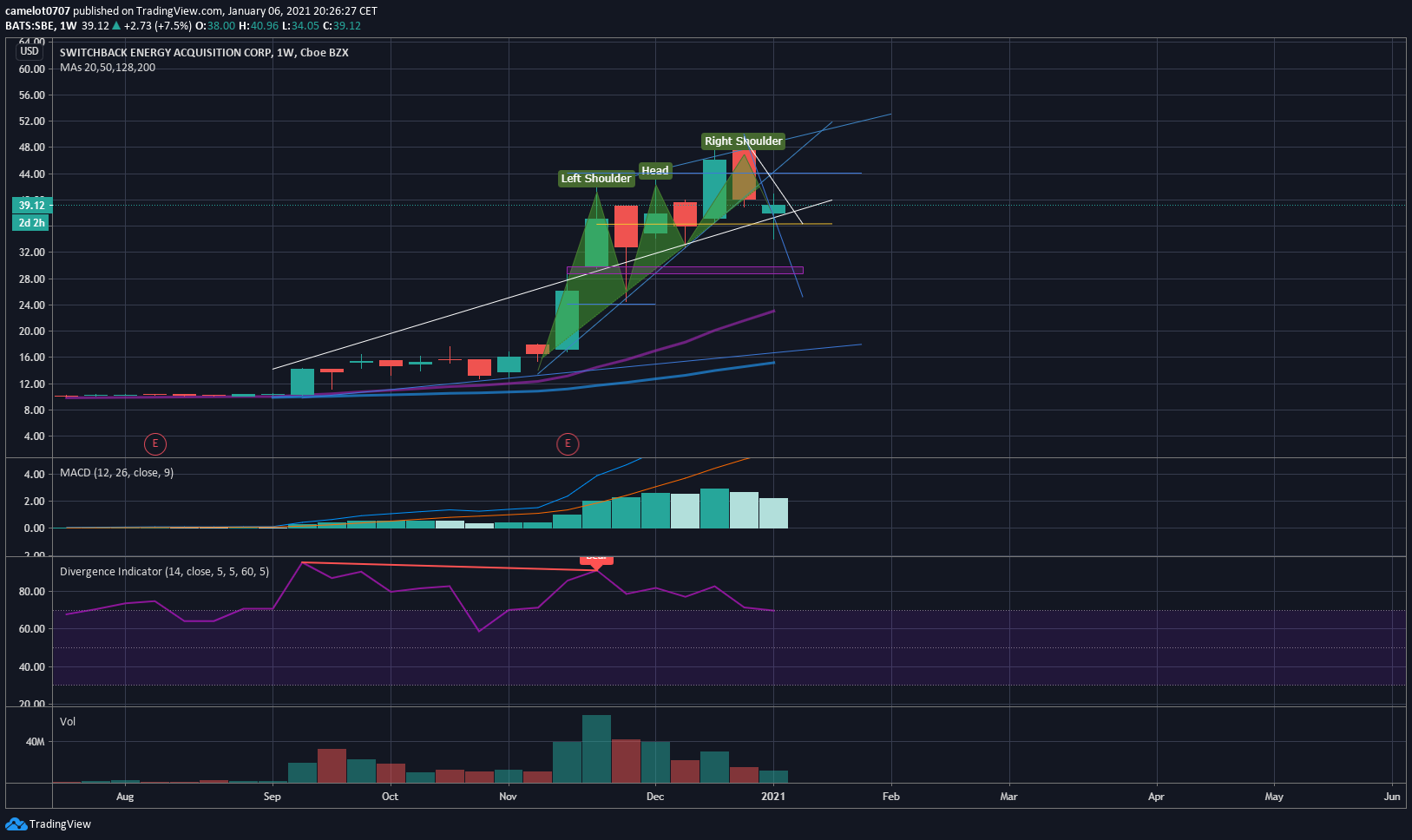Select the Right Shoulder pattern label
This screenshot has width=1412, height=840.
(x=743, y=141)
